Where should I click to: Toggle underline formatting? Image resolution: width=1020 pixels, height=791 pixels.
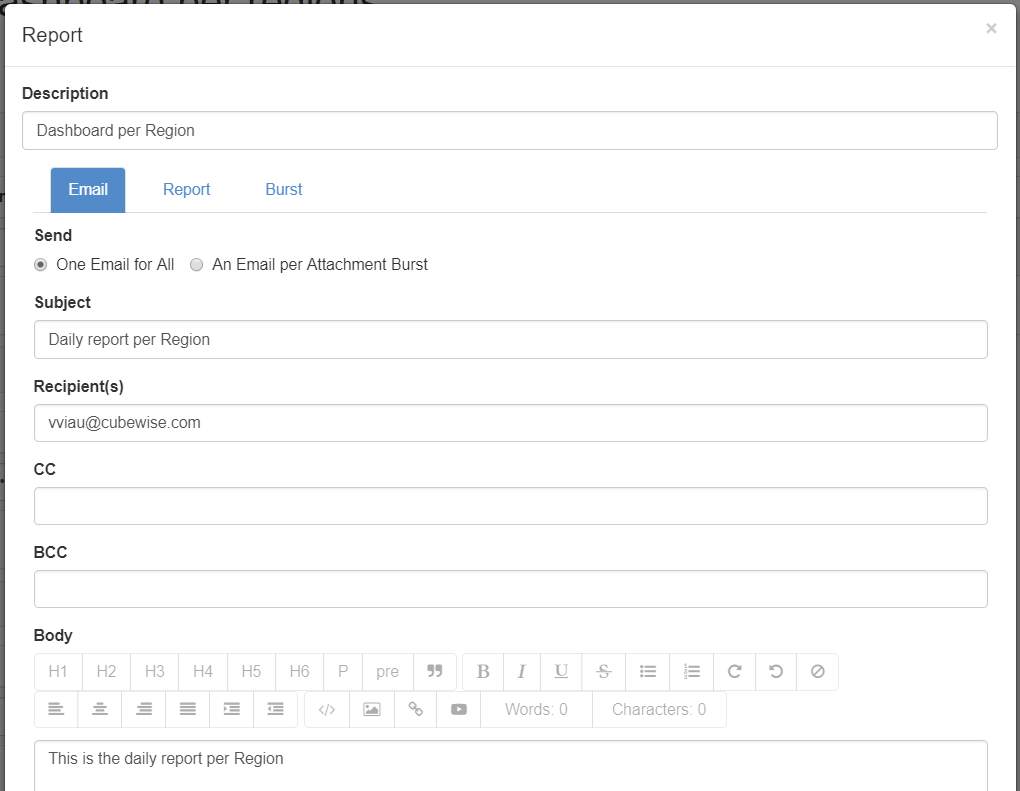pyautogui.click(x=561, y=671)
